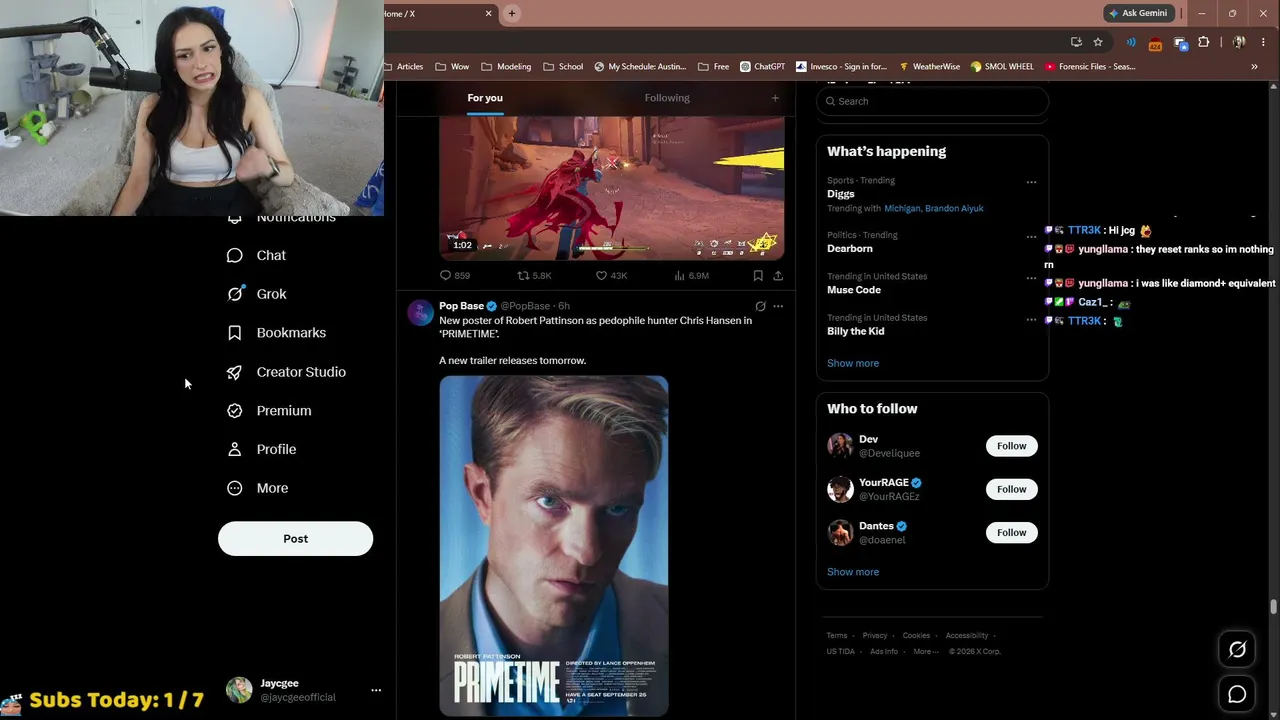Open more options for Billy the Kid trend

[x=1031, y=320]
